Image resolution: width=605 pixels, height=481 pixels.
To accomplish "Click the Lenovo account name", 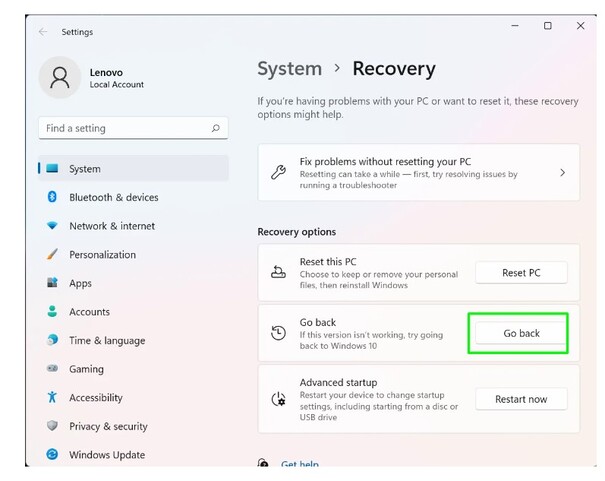I will [106, 72].
